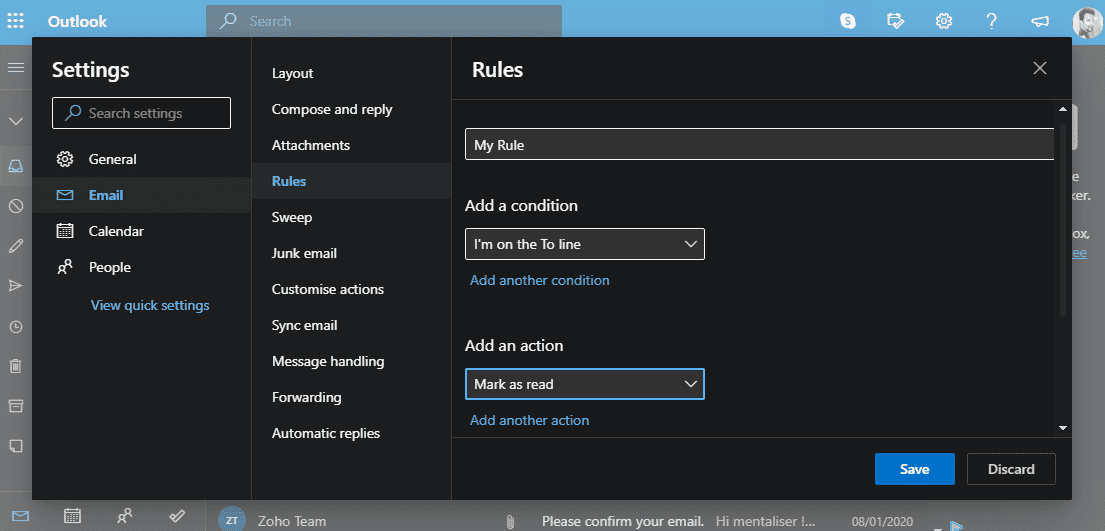Open the 'Please confirm your email.' message
This screenshot has height=531, width=1105.
(x=623, y=522)
